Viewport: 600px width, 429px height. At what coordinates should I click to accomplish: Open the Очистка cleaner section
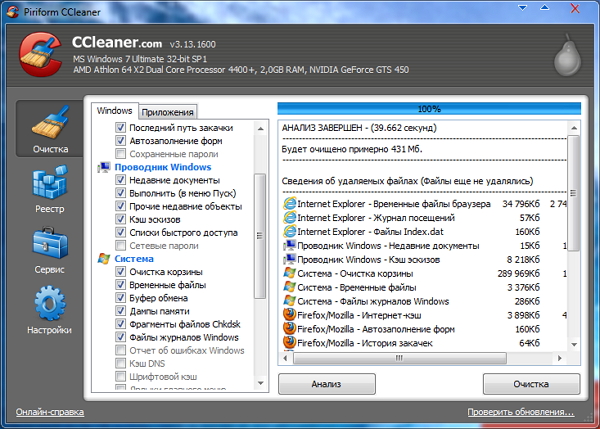point(50,129)
